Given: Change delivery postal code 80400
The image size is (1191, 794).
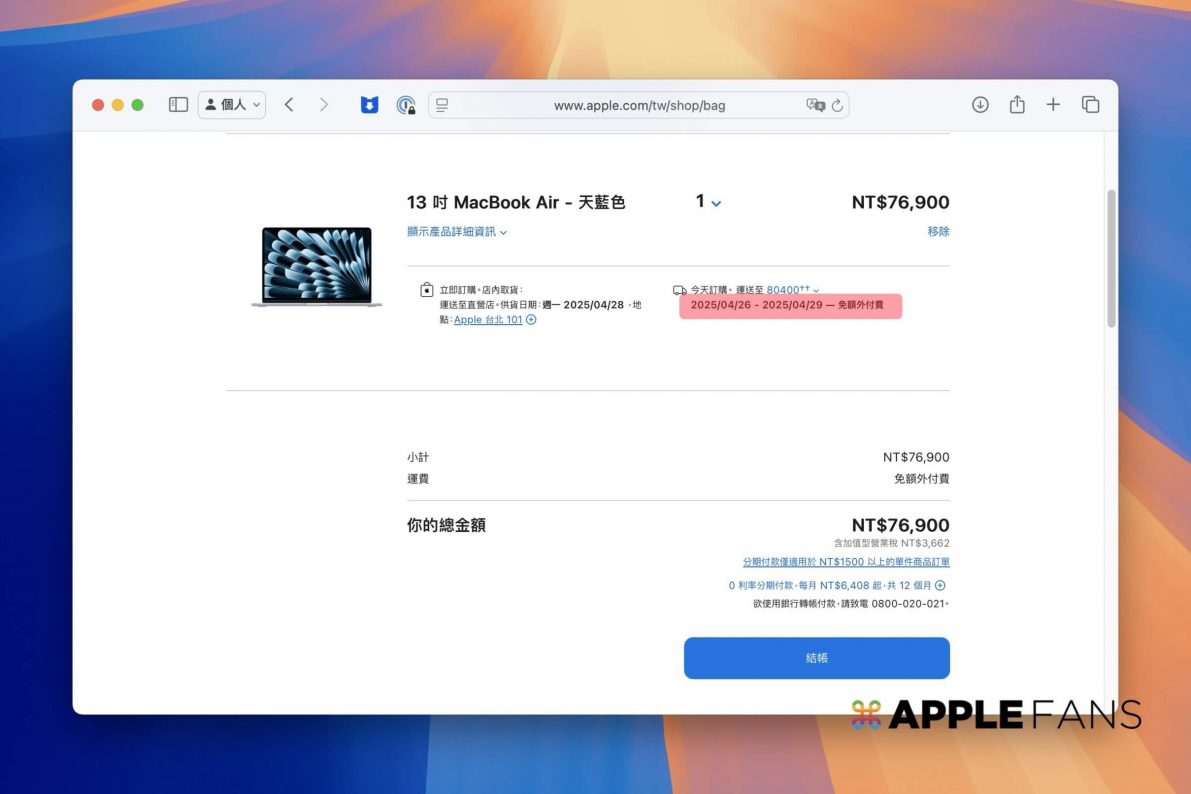Looking at the screenshot, I should (791, 290).
